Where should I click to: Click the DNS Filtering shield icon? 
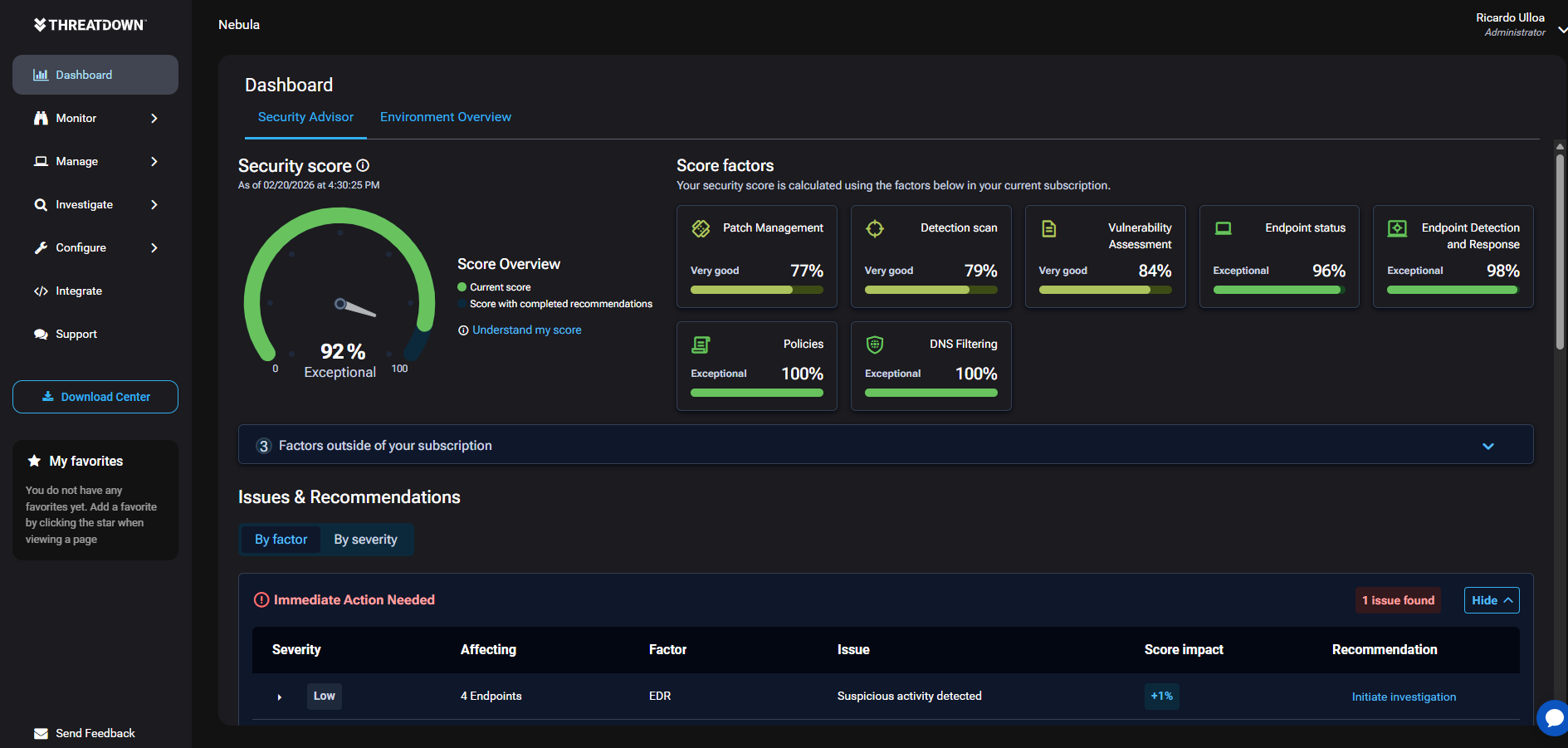coord(875,345)
